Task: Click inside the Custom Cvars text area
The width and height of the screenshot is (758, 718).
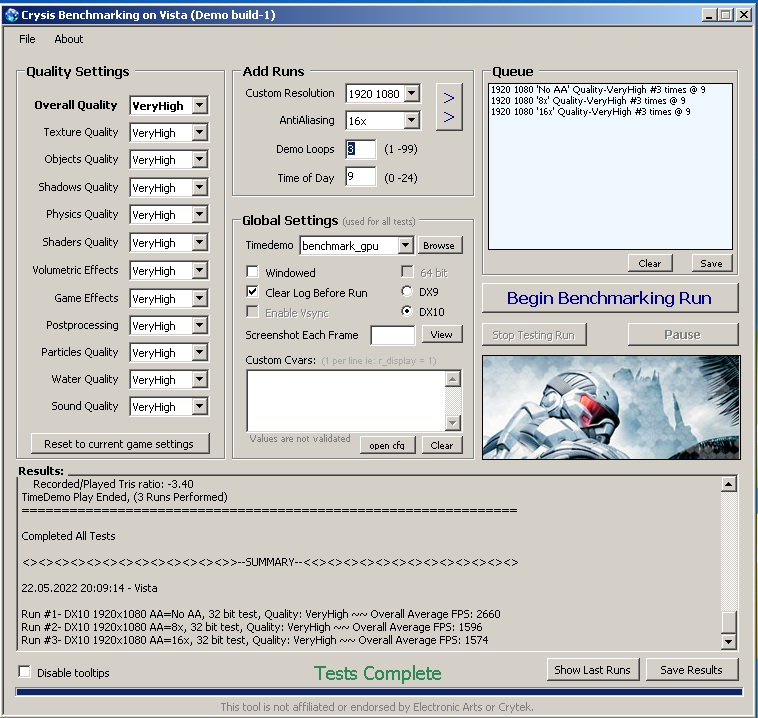Action: click(x=346, y=400)
